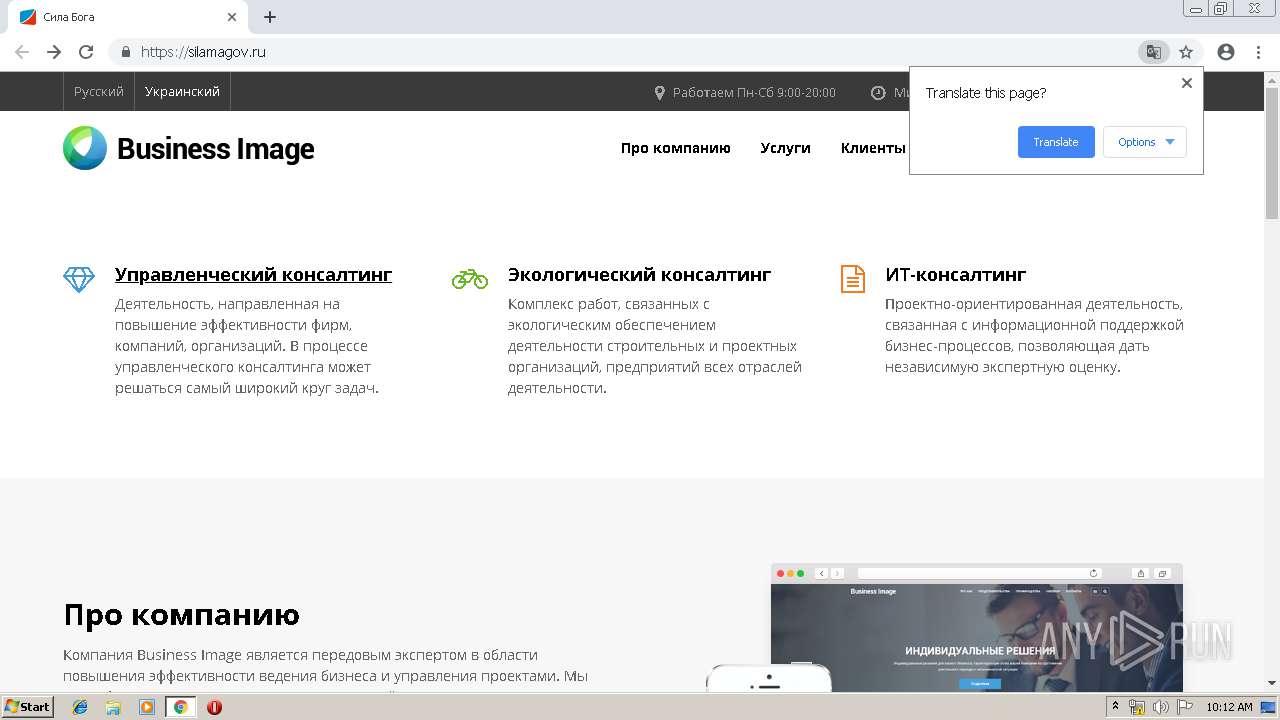Click the green bicycle icon
The width and height of the screenshot is (1280, 720).
coord(470,279)
